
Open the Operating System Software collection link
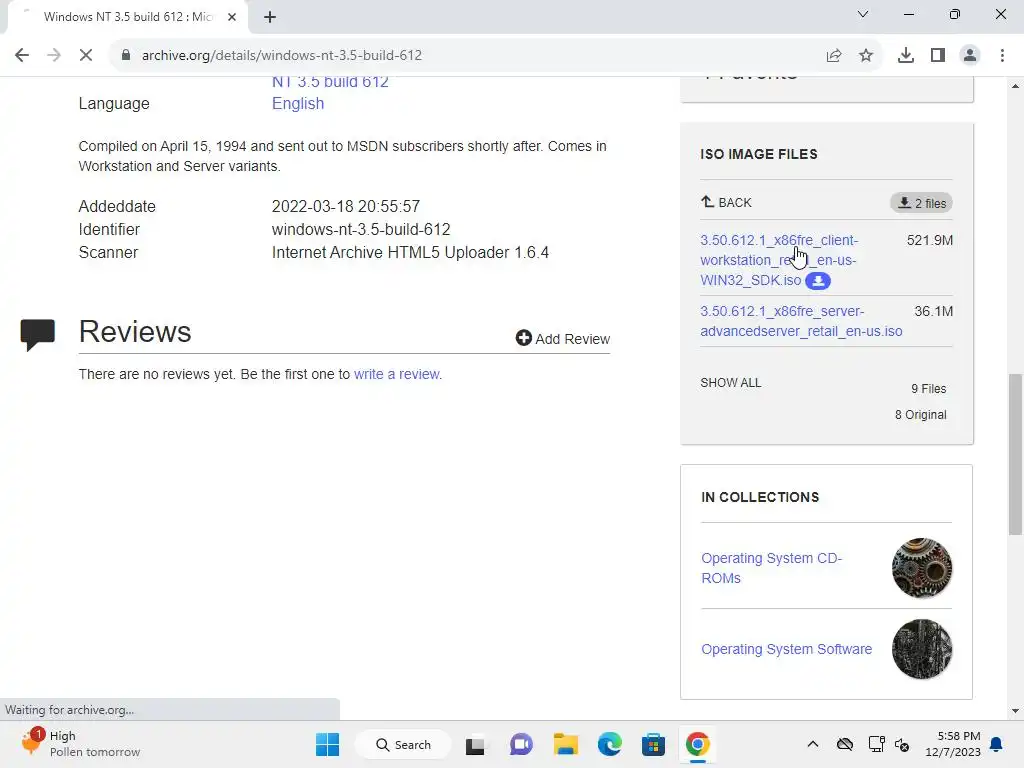click(786, 649)
